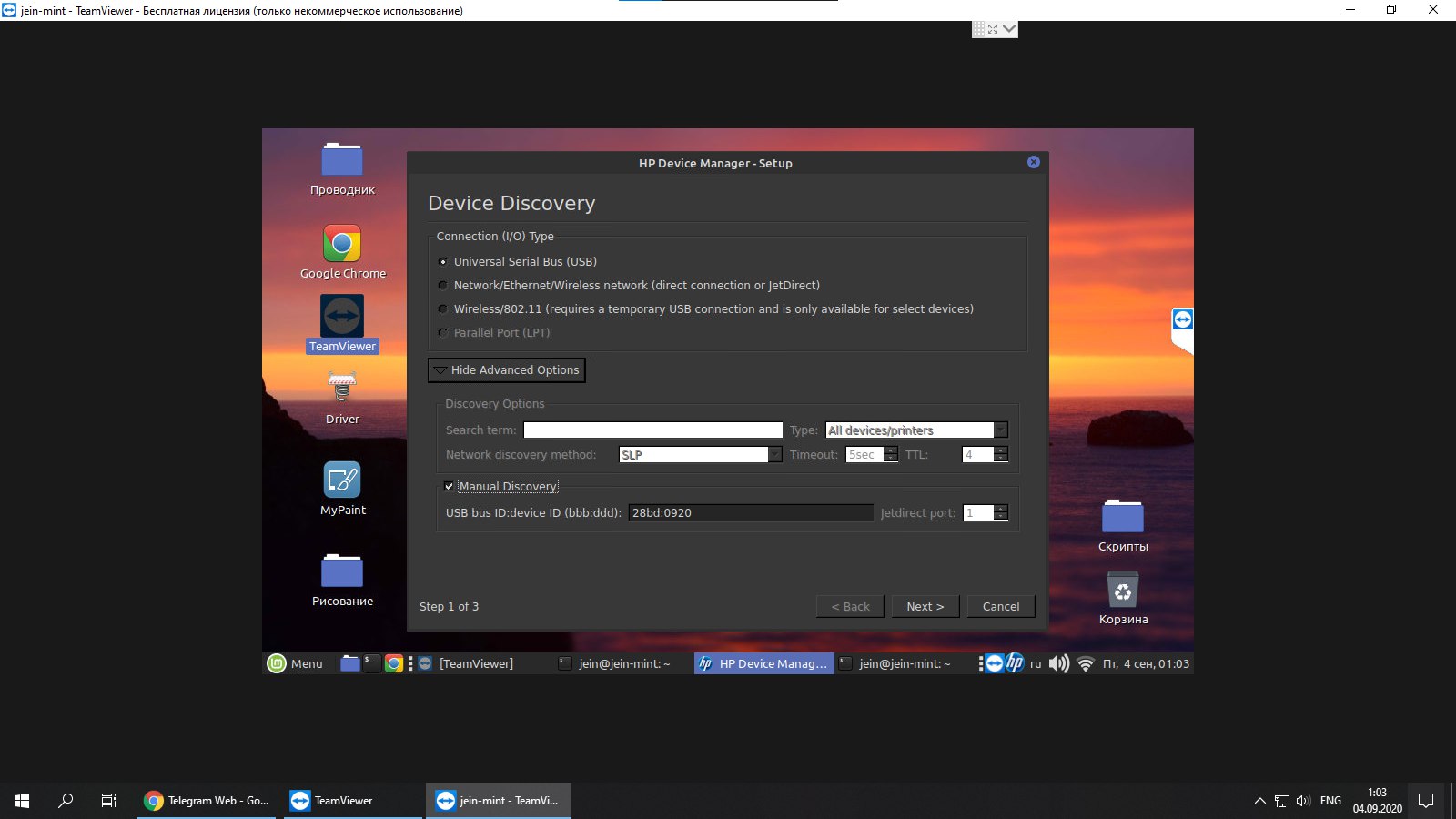Open Windows Task View
The width and height of the screenshot is (1456, 819).
click(109, 801)
